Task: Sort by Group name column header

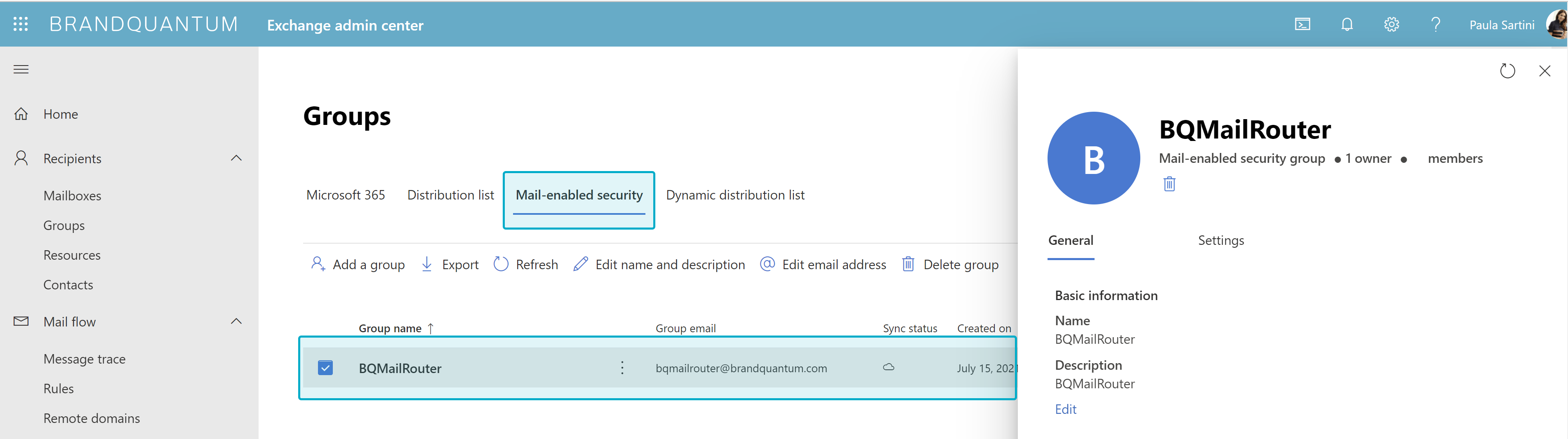Action: point(390,329)
